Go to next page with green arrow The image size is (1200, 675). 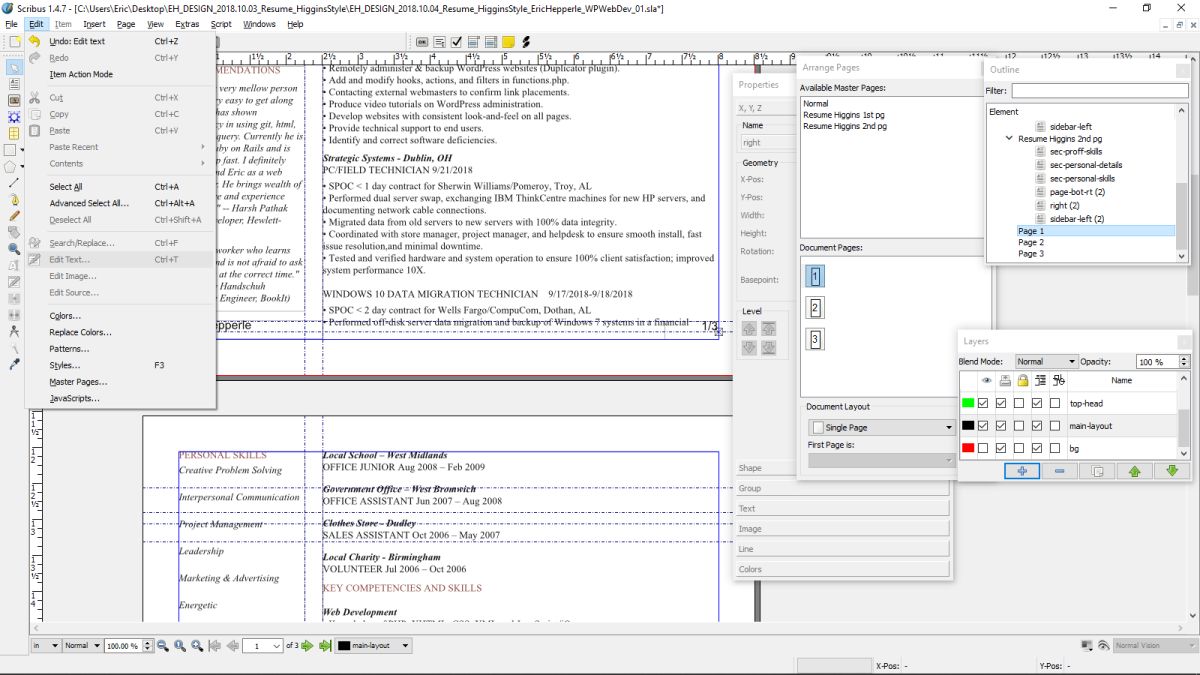[x=308, y=646]
